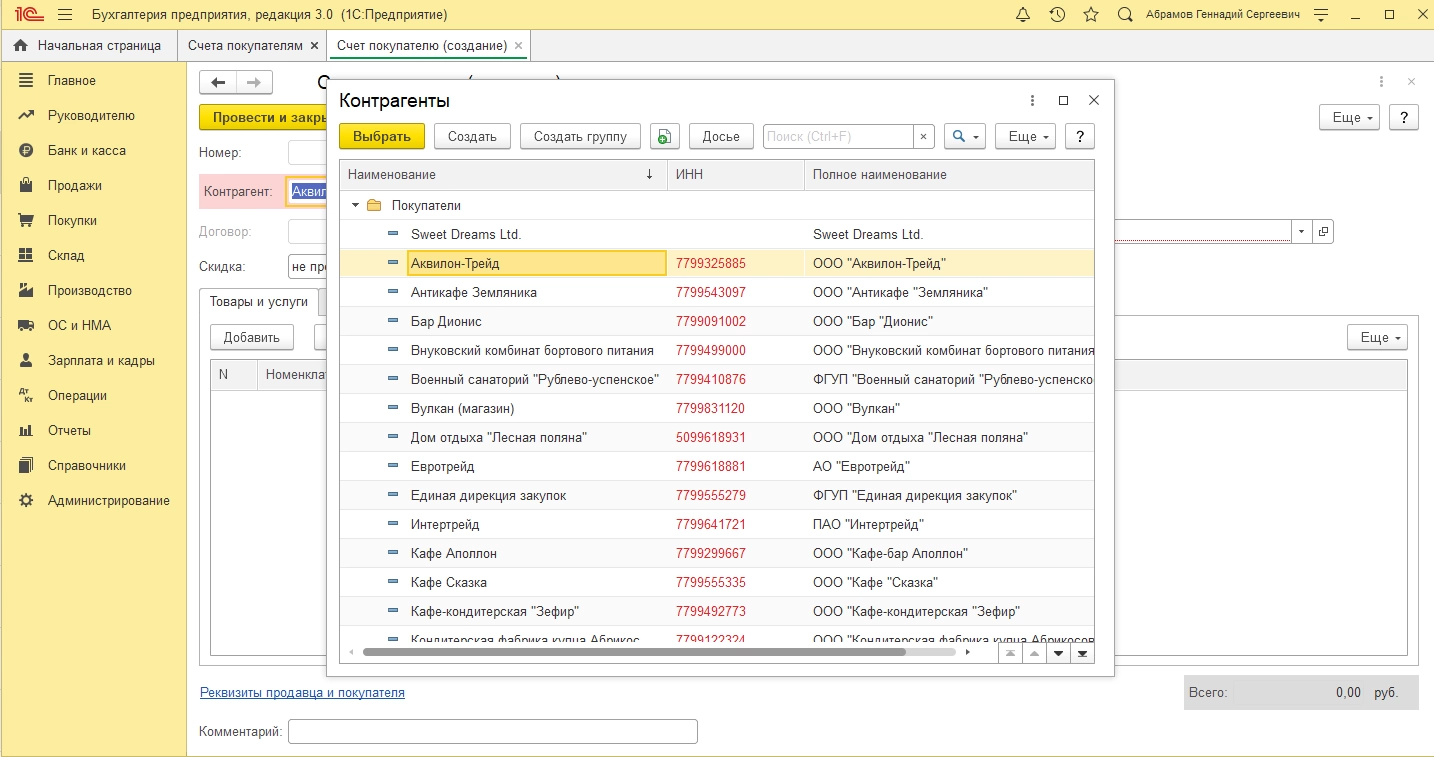Screen dimensions: 1434x757
Task: Open the Справочники section
Action: point(87,465)
